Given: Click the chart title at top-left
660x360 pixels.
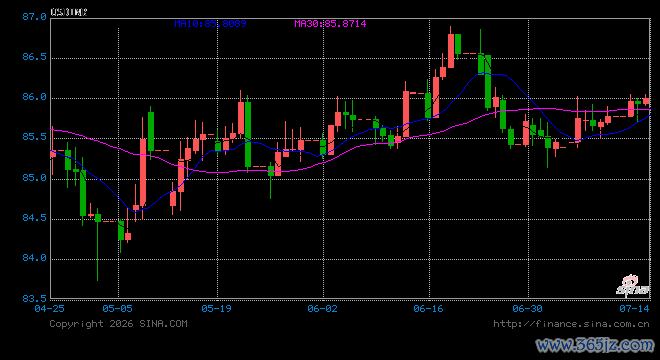Looking at the screenshot, I should (69, 12).
